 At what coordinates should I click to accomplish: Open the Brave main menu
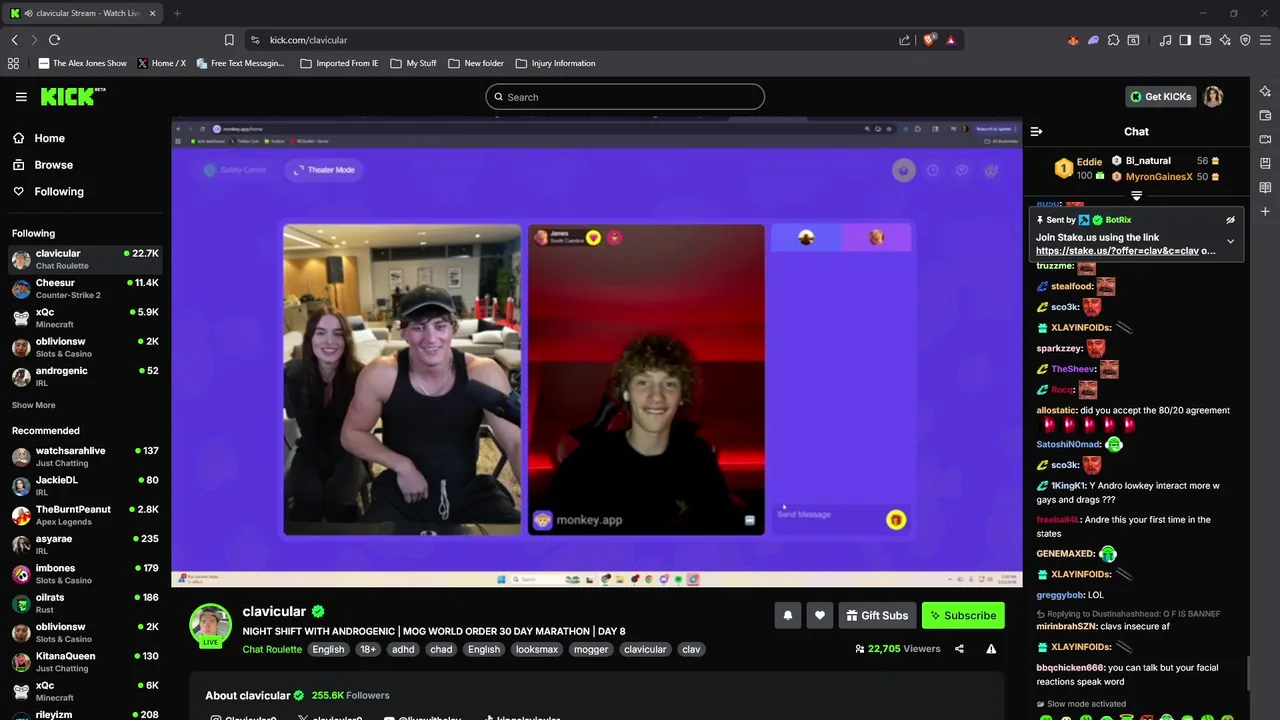pyautogui.click(x=1266, y=40)
